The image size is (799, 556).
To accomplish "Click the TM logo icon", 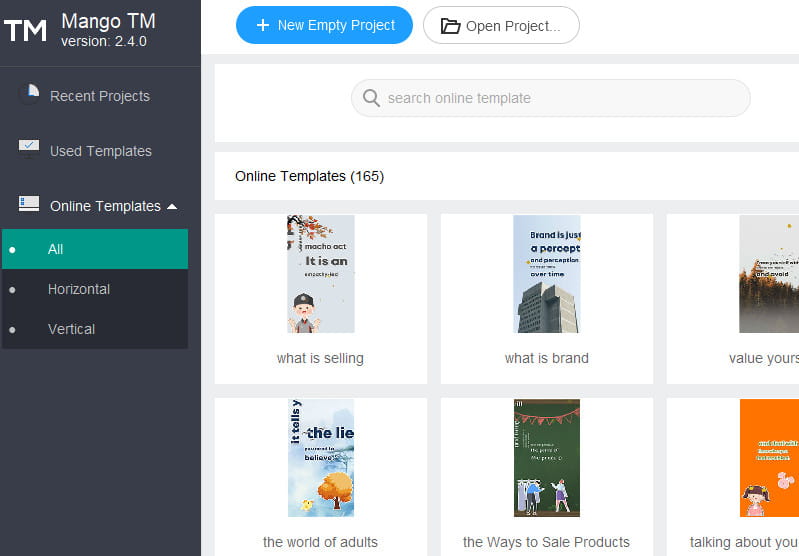I will tap(25, 31).
